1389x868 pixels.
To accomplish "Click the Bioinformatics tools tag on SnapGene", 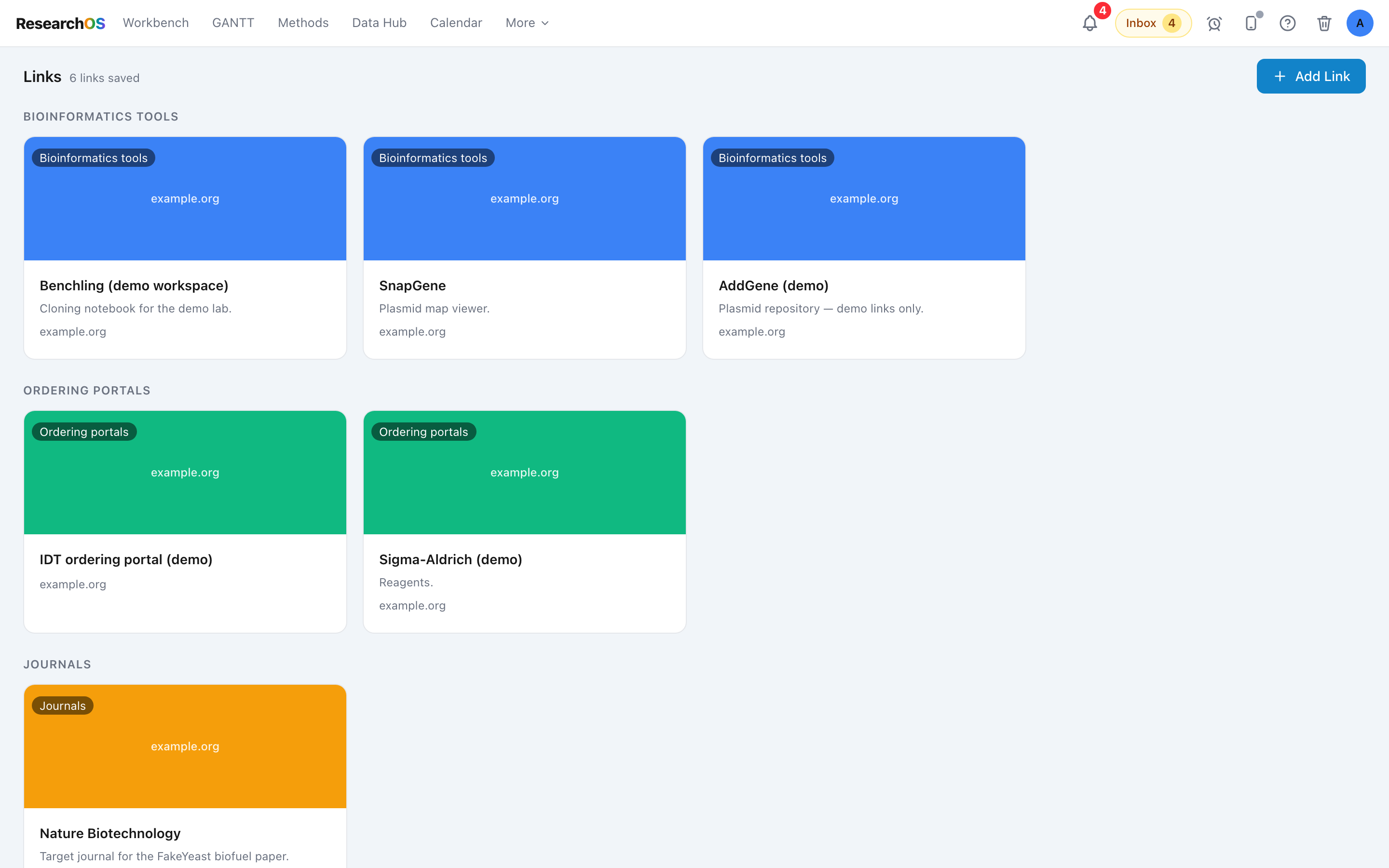I will [x=433, y=158].
